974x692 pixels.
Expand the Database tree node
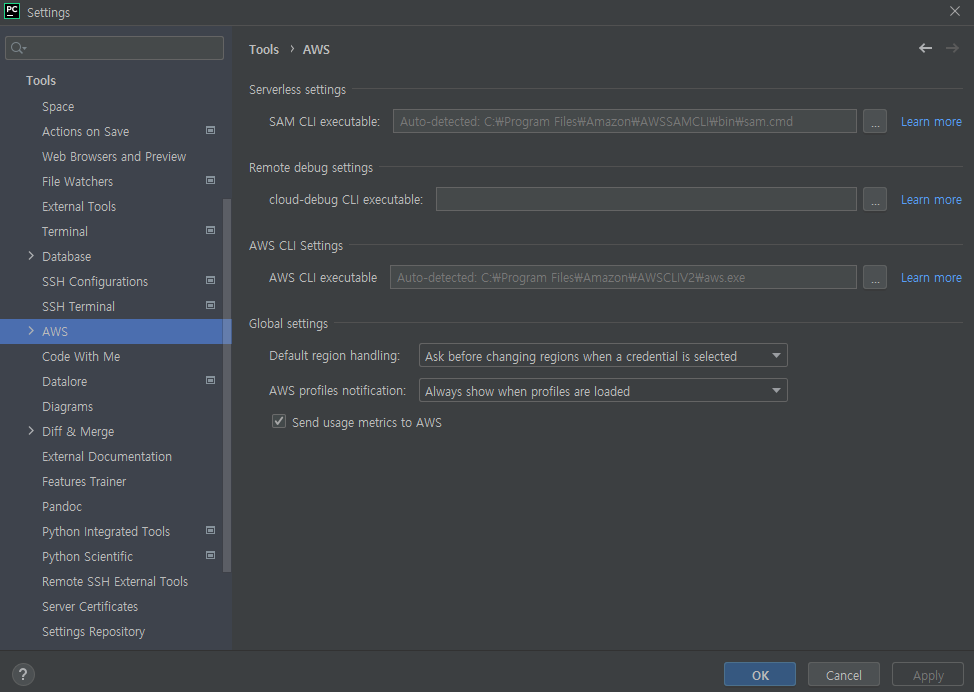(31, 256)
